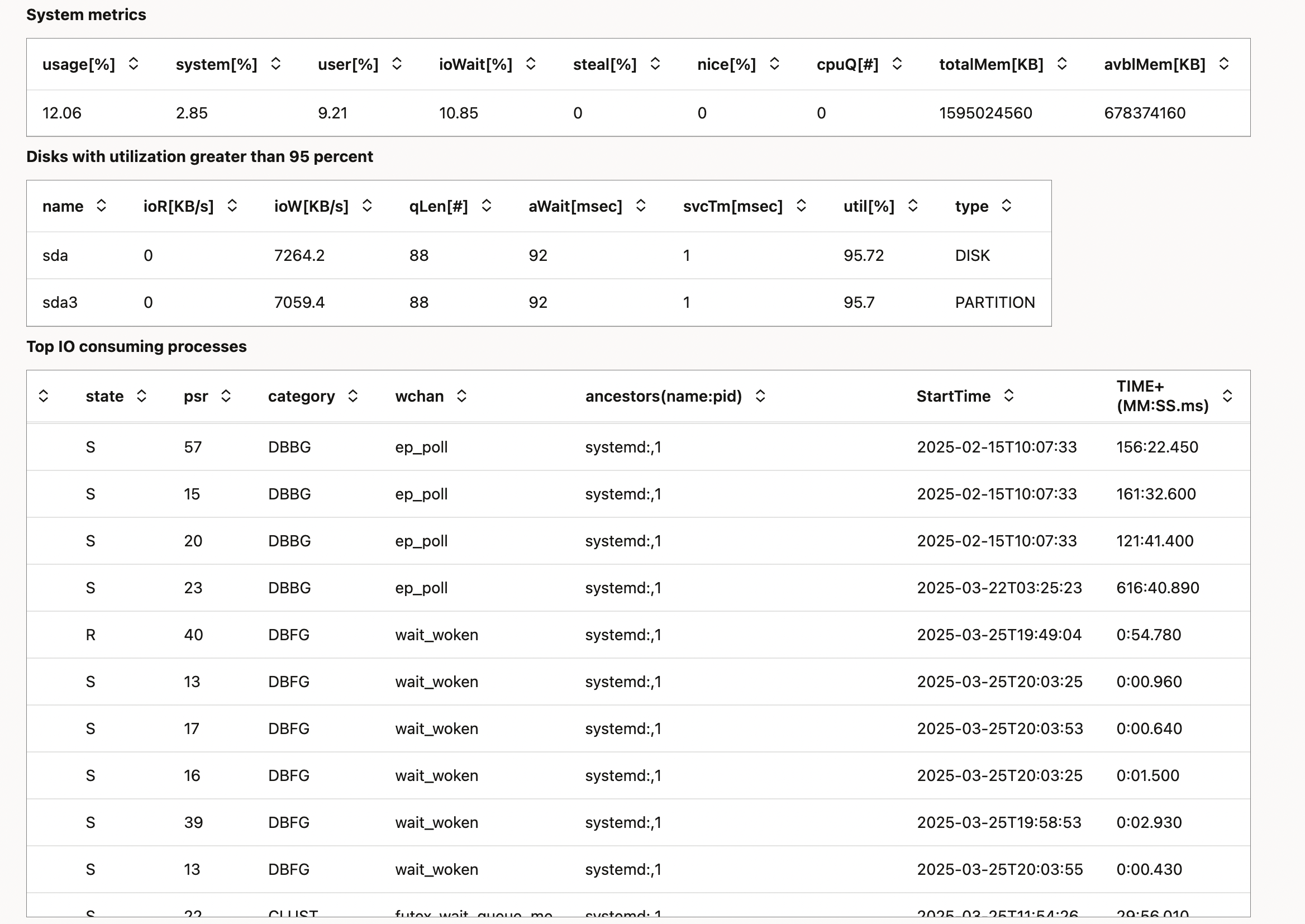Screen dimensions: 1305x924
Task: Click StartTime 2025-03-22T03:25:23
Action: 999,588
